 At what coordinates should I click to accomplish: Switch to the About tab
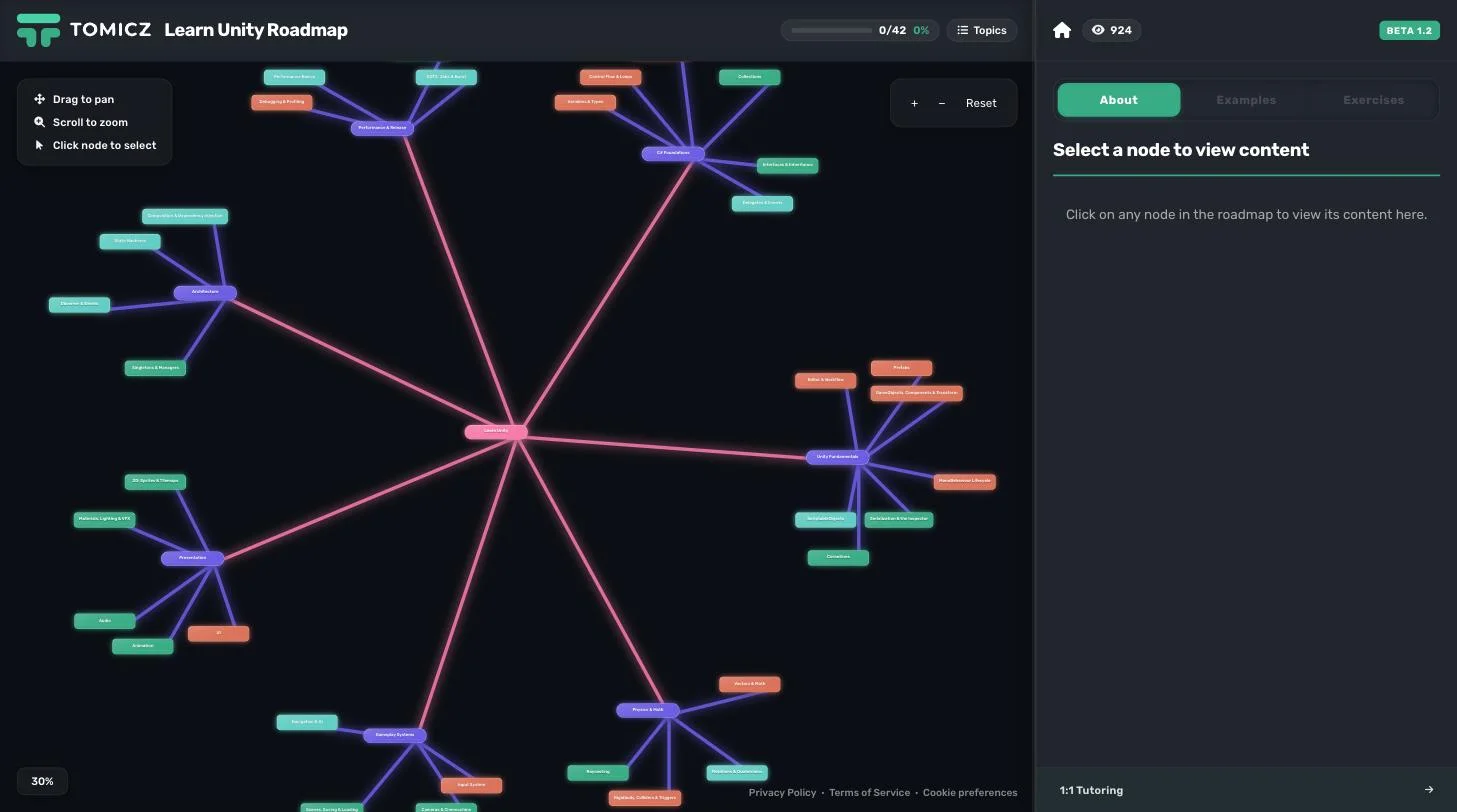point(1119,100)
